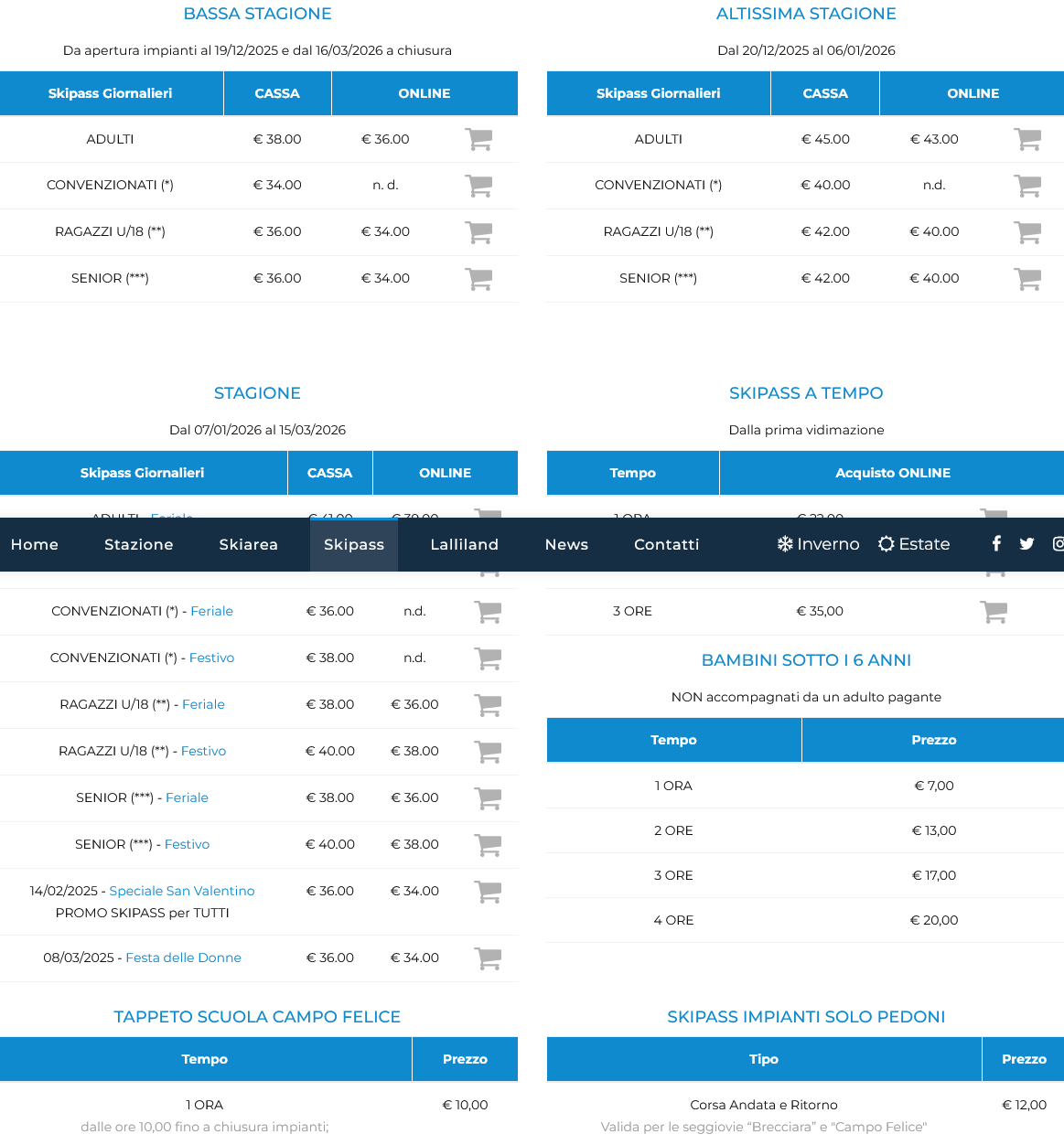Open the Skipass menu item

pos(354,544)
